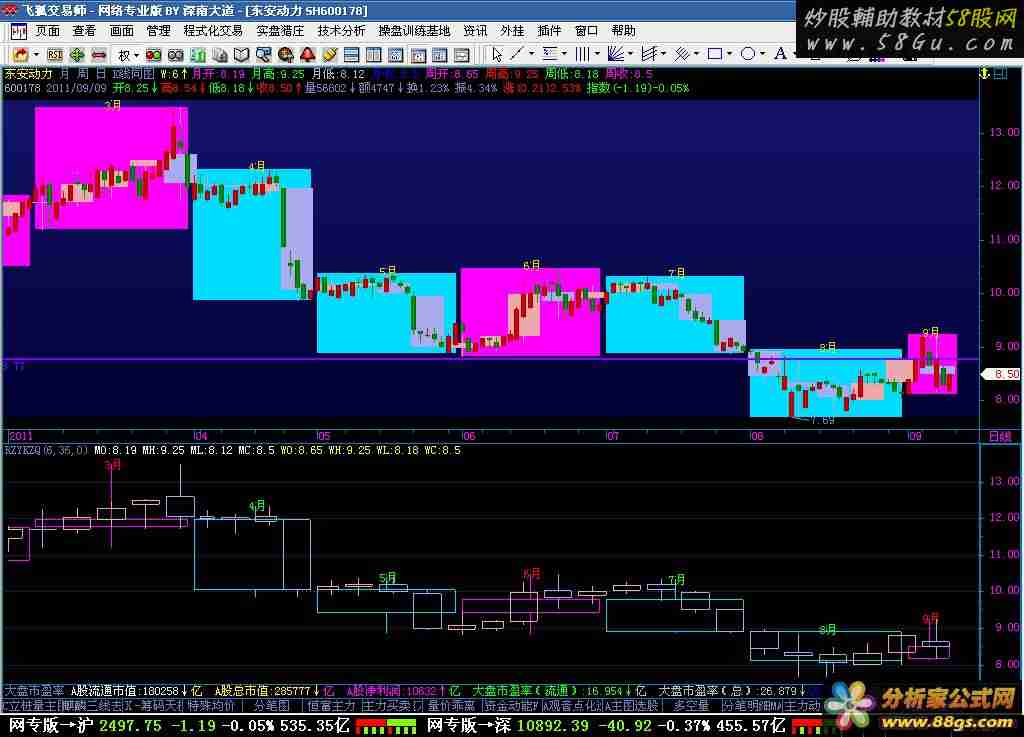
Task: Select the arrow pointer cursor tool
Action: [x=498, y=55]
